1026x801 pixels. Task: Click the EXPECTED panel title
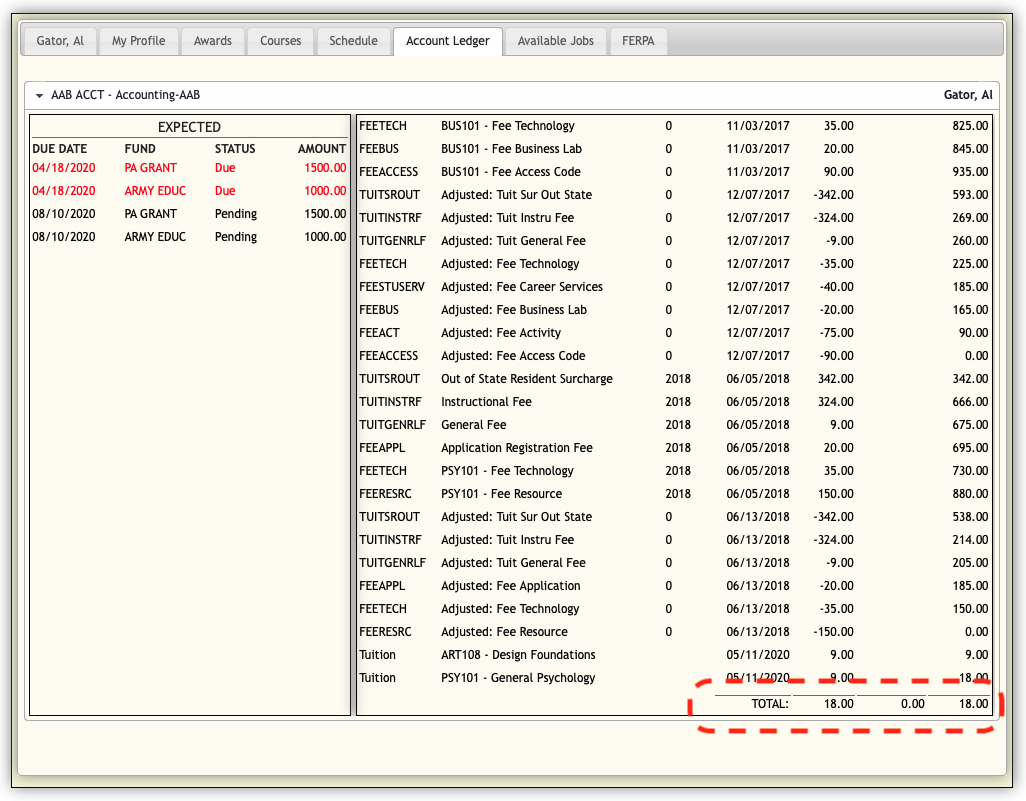[189, 127]
